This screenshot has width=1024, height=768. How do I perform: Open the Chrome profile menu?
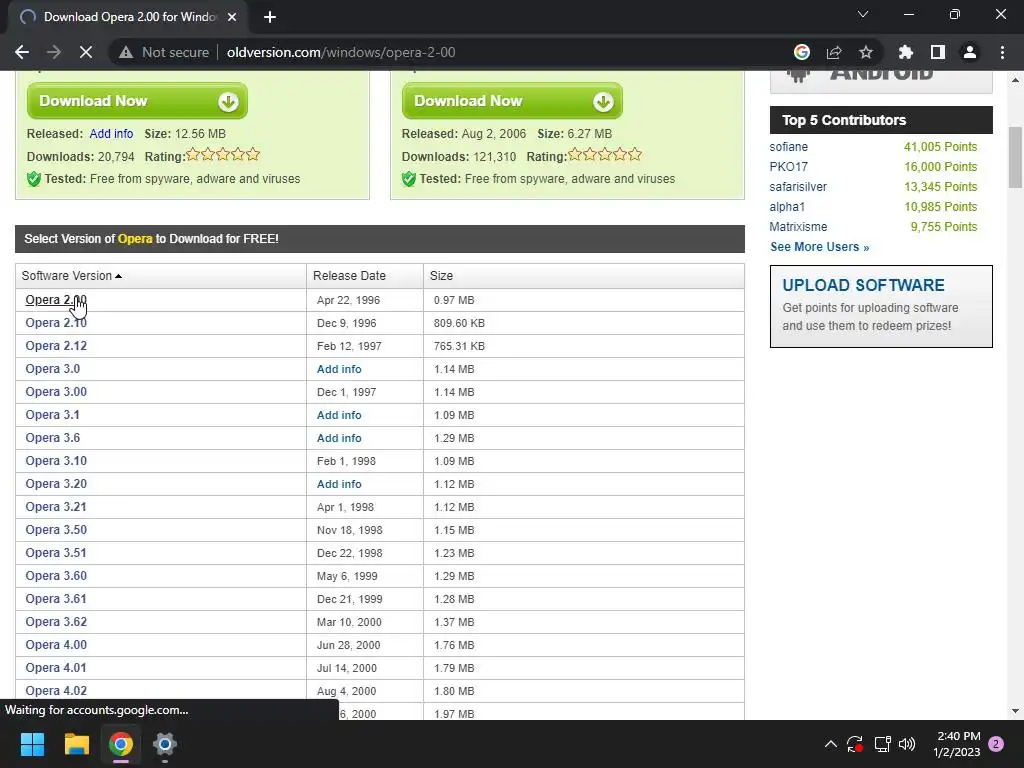tap(970, 52)
